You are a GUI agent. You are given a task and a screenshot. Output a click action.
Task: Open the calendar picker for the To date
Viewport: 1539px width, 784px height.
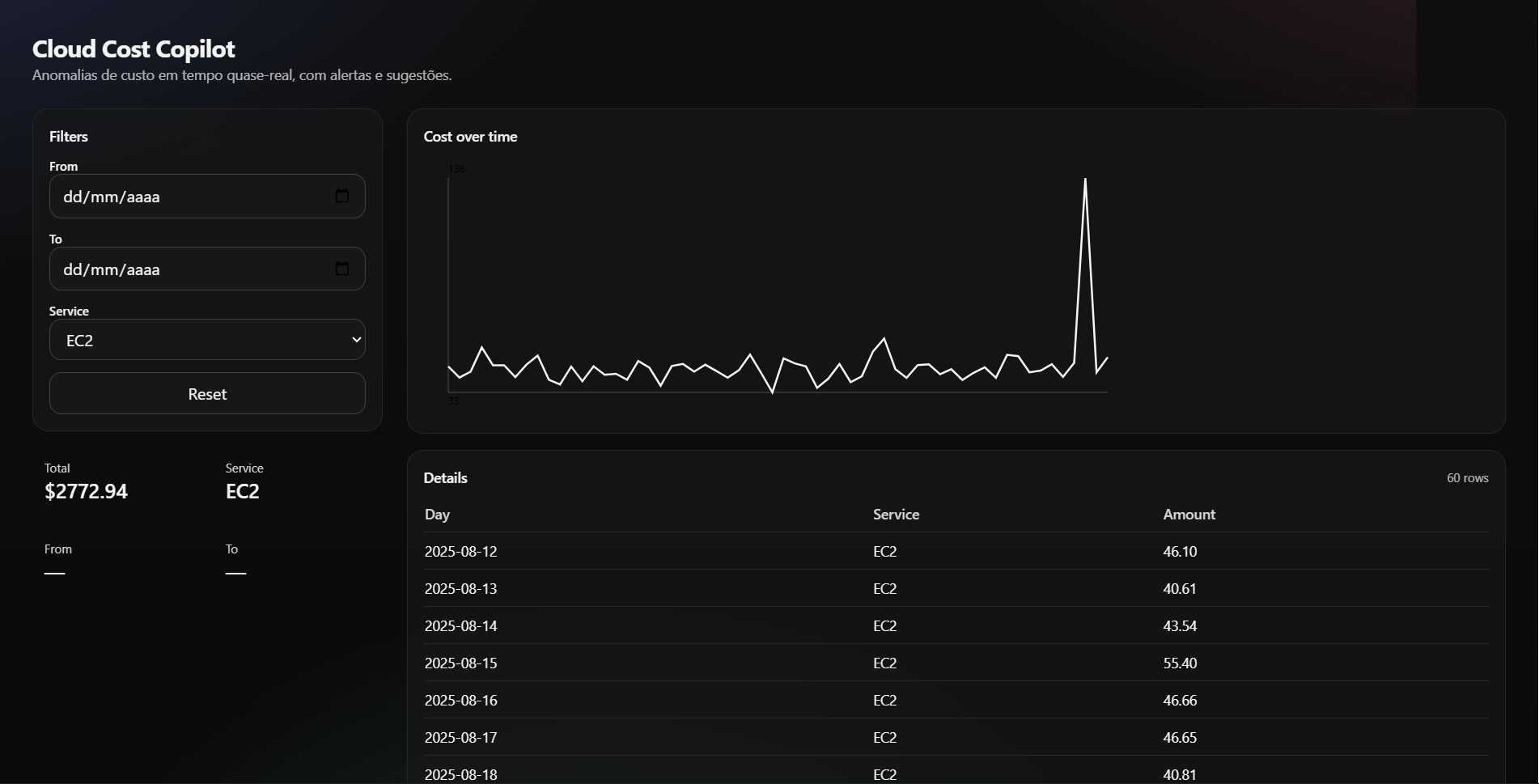[x=342, y=269]
